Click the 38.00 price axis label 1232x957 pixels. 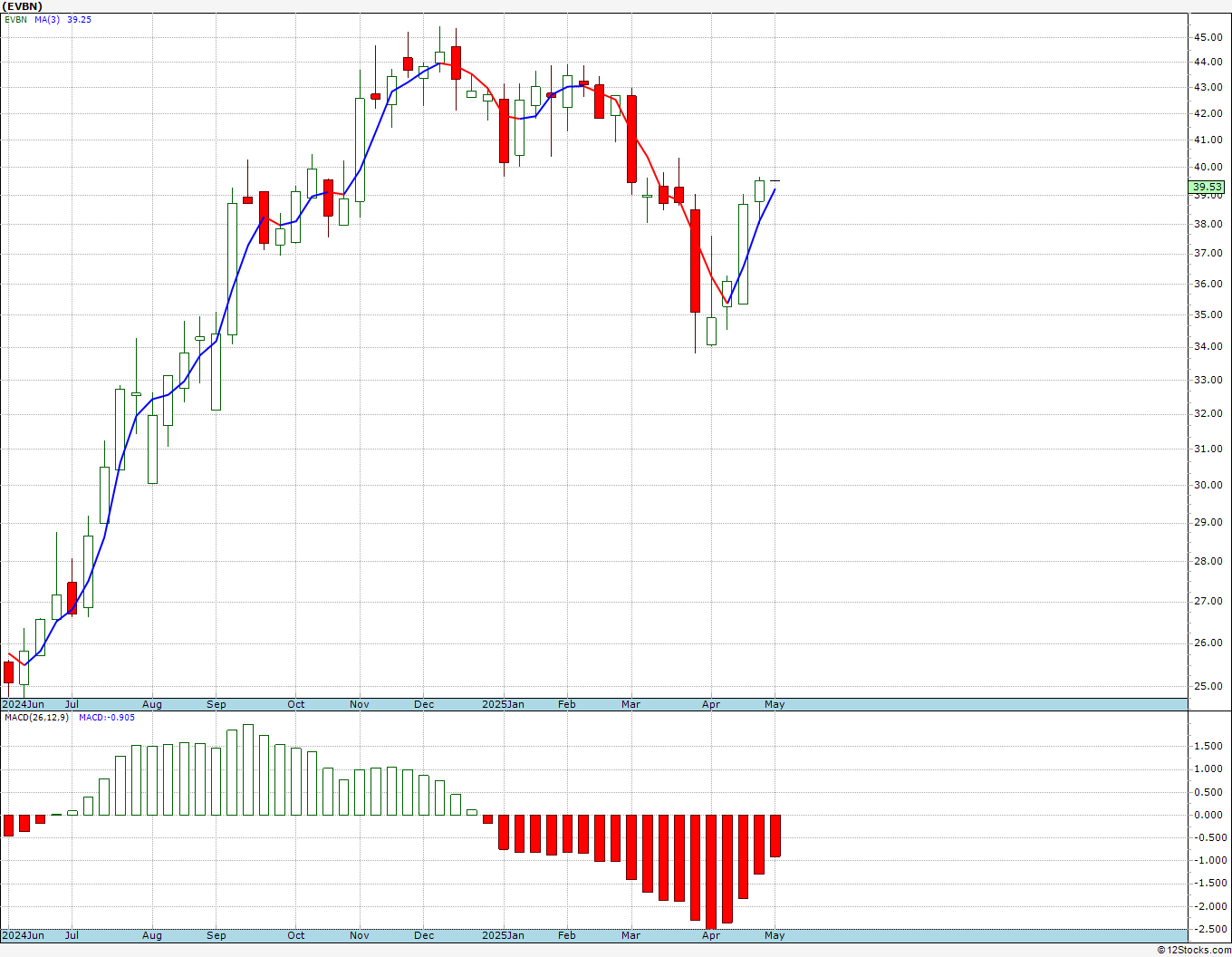coord(1208,224)
